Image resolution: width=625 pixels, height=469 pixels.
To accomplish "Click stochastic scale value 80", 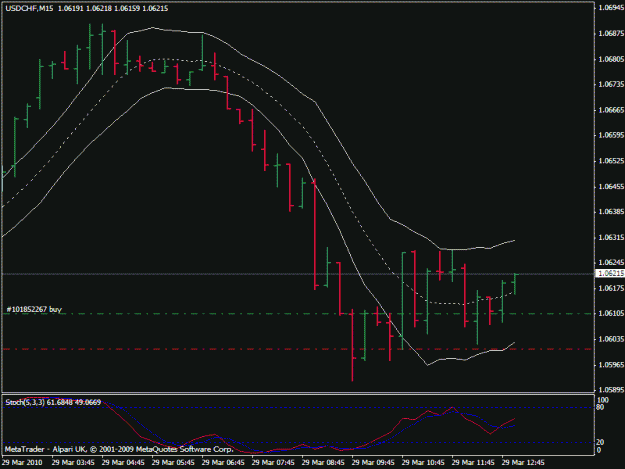I will (x=600, y=407).
